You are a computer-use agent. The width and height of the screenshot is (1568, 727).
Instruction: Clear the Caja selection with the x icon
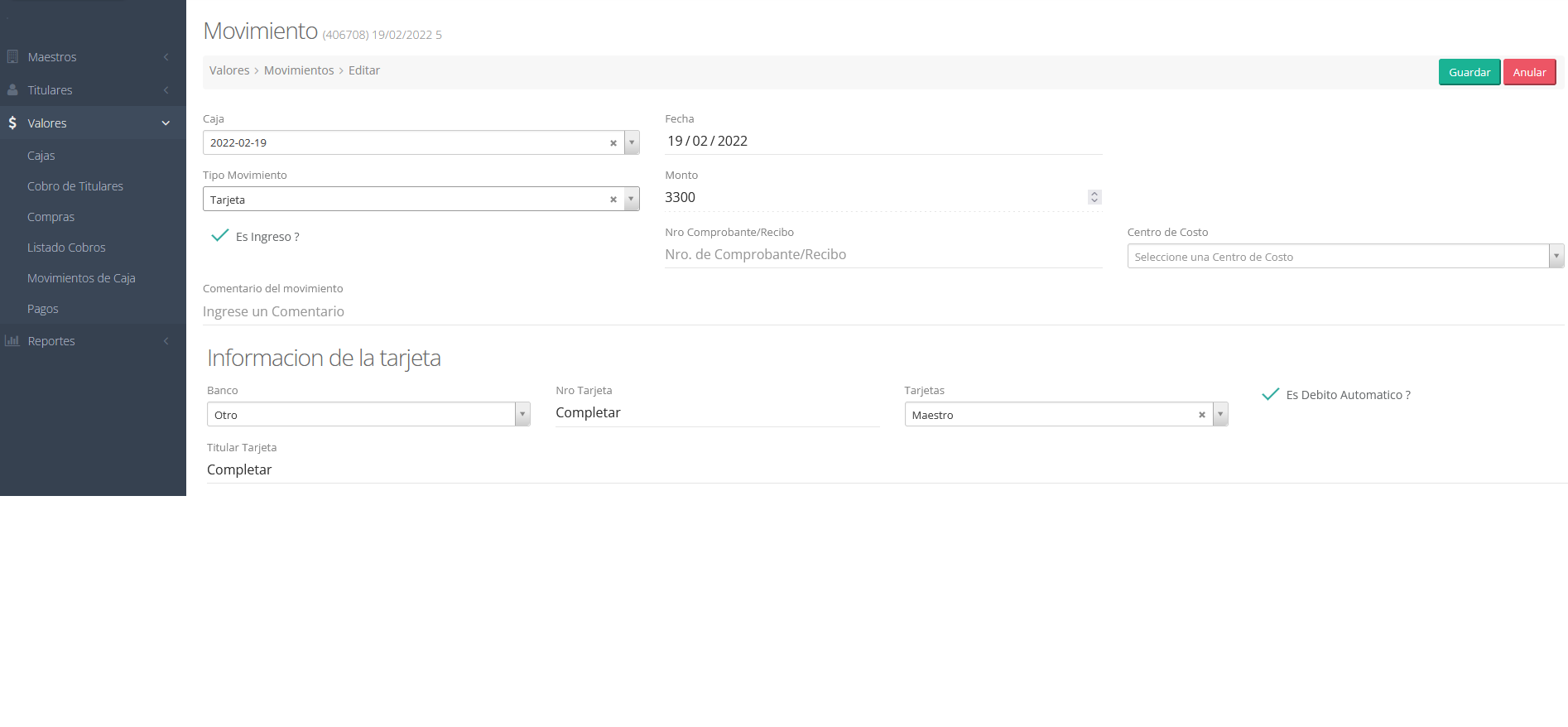click(x=613, y=143)
